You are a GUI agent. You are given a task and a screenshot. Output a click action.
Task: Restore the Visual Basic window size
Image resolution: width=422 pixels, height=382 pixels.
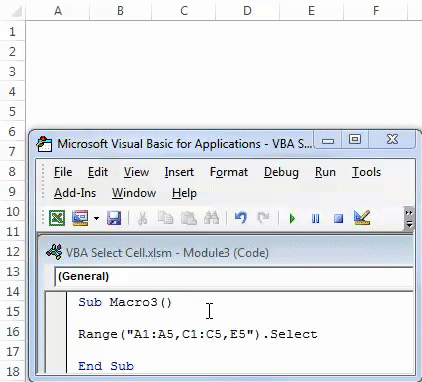355,140
